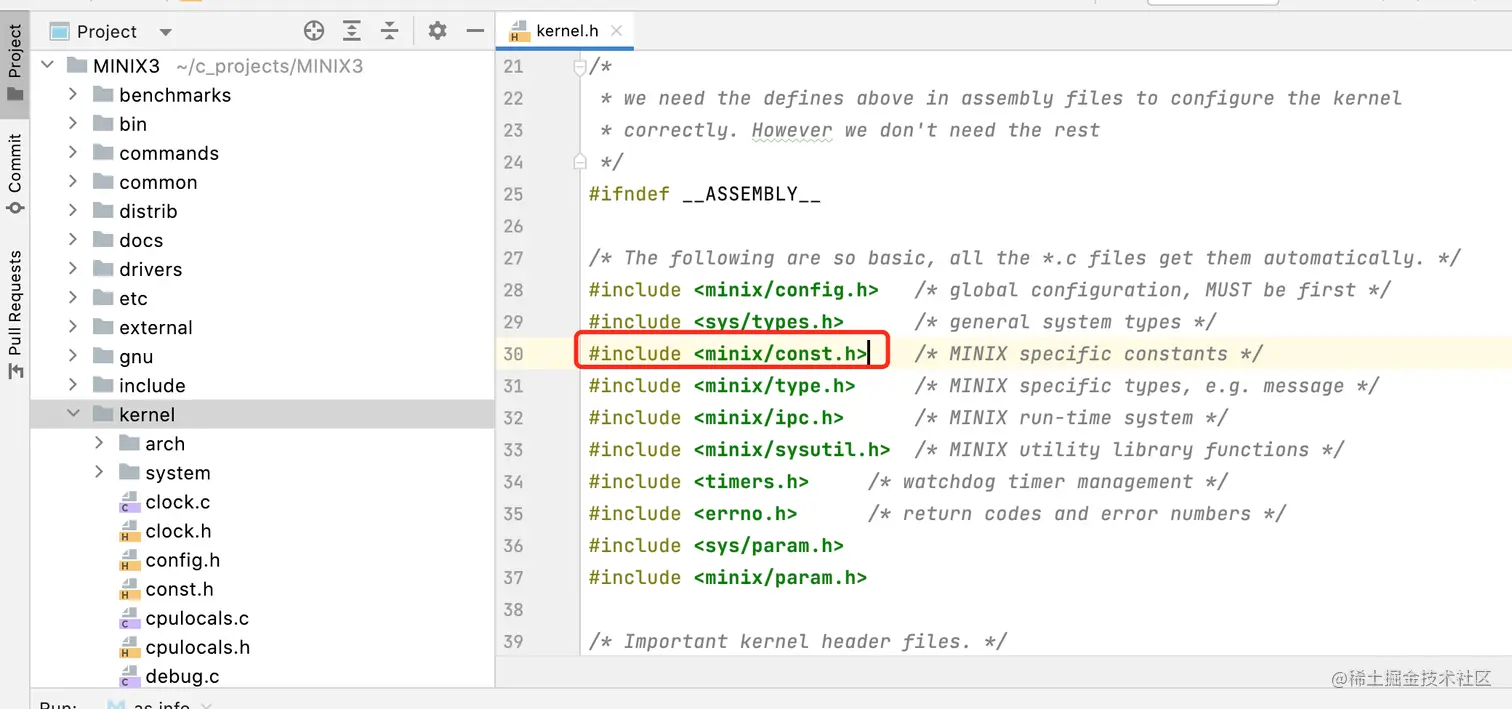
Task: Expand the external folder
Action: pos(73,327)
